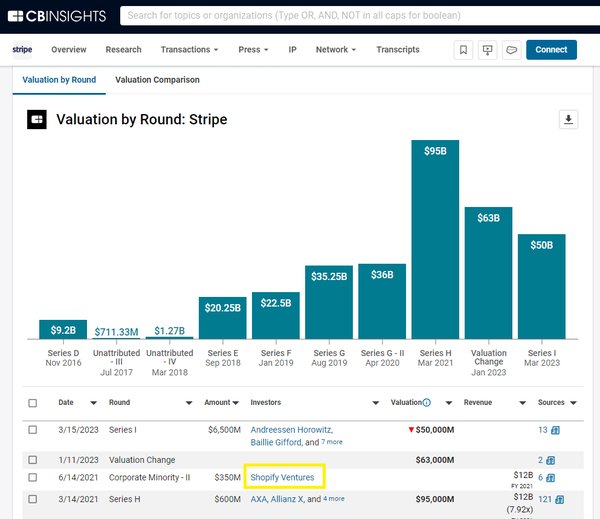This screenshot has height=519, width=600.
Task: Open the chat message icon
Action: 512,50
